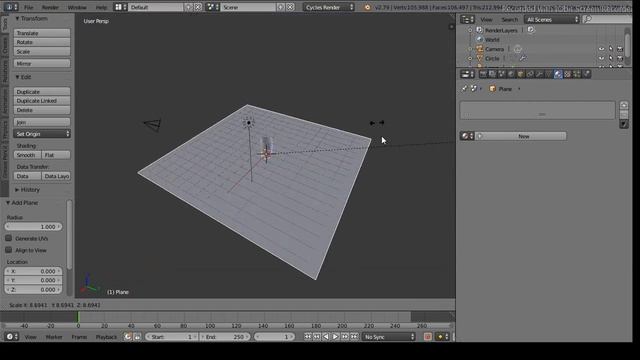The height and width of the screenshot is (360, 640).
Task: Open the Render menu
Action: coord(50,7)
